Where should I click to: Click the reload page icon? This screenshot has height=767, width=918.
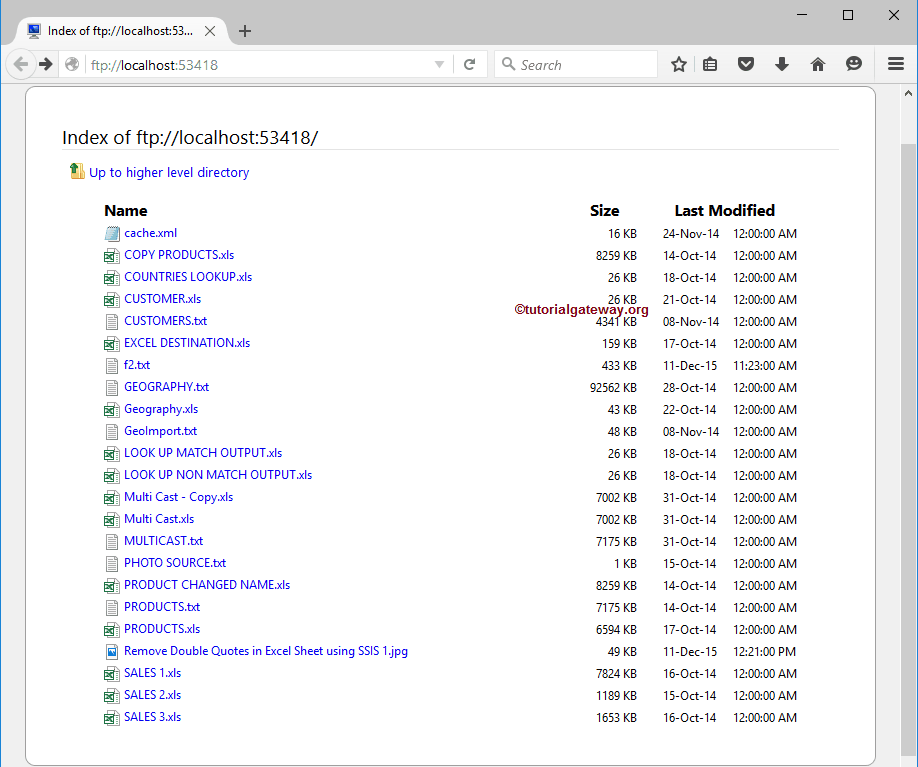(x=470, y=63)
